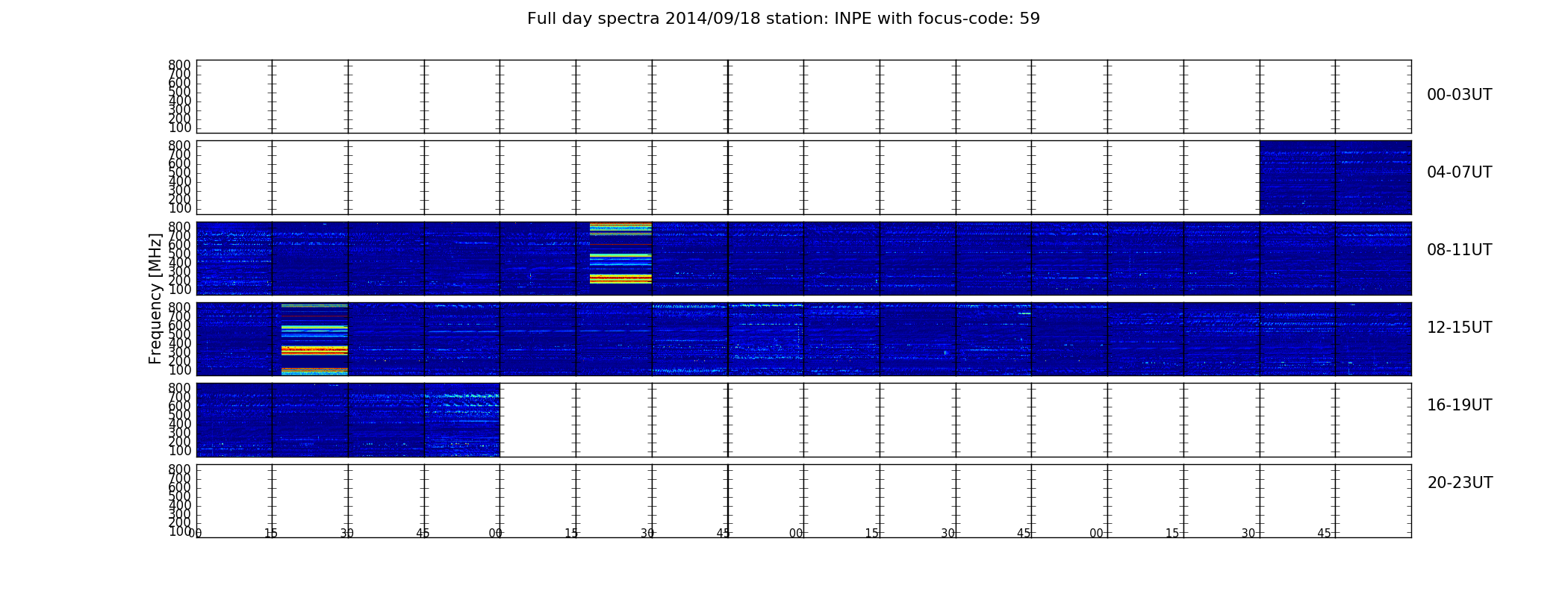The image size is (1568, 597).
Task: Click the '800' tick label of the 00-03UT panel
Action: point(179,66)
